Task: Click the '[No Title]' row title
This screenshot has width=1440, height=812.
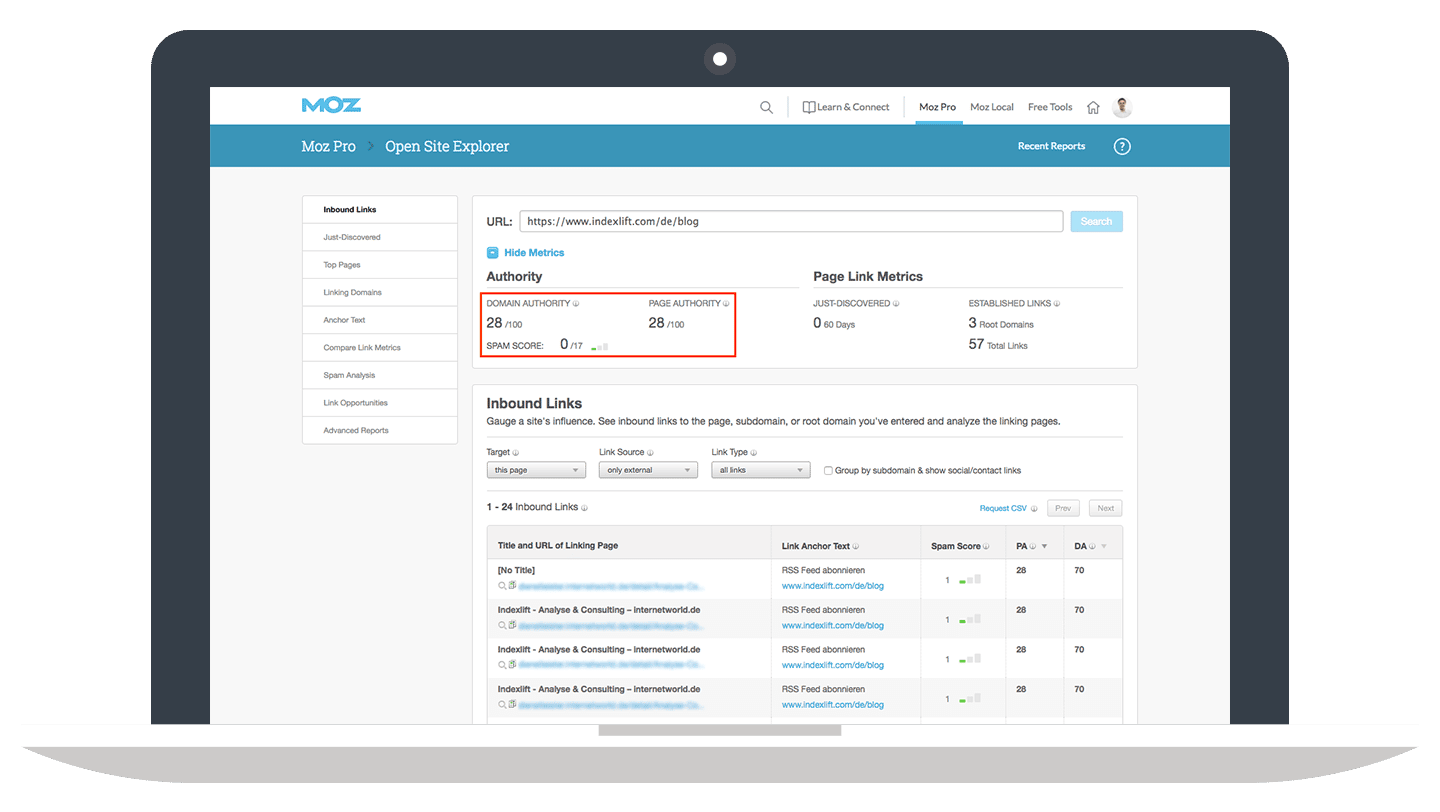Action: pos(516,570)
